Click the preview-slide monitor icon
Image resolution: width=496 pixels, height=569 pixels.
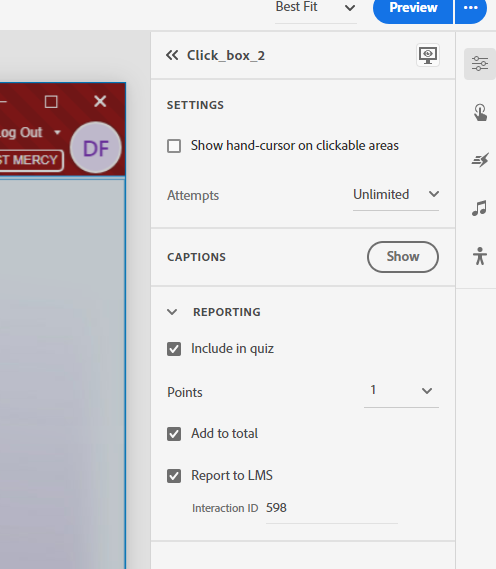(428, 55)
